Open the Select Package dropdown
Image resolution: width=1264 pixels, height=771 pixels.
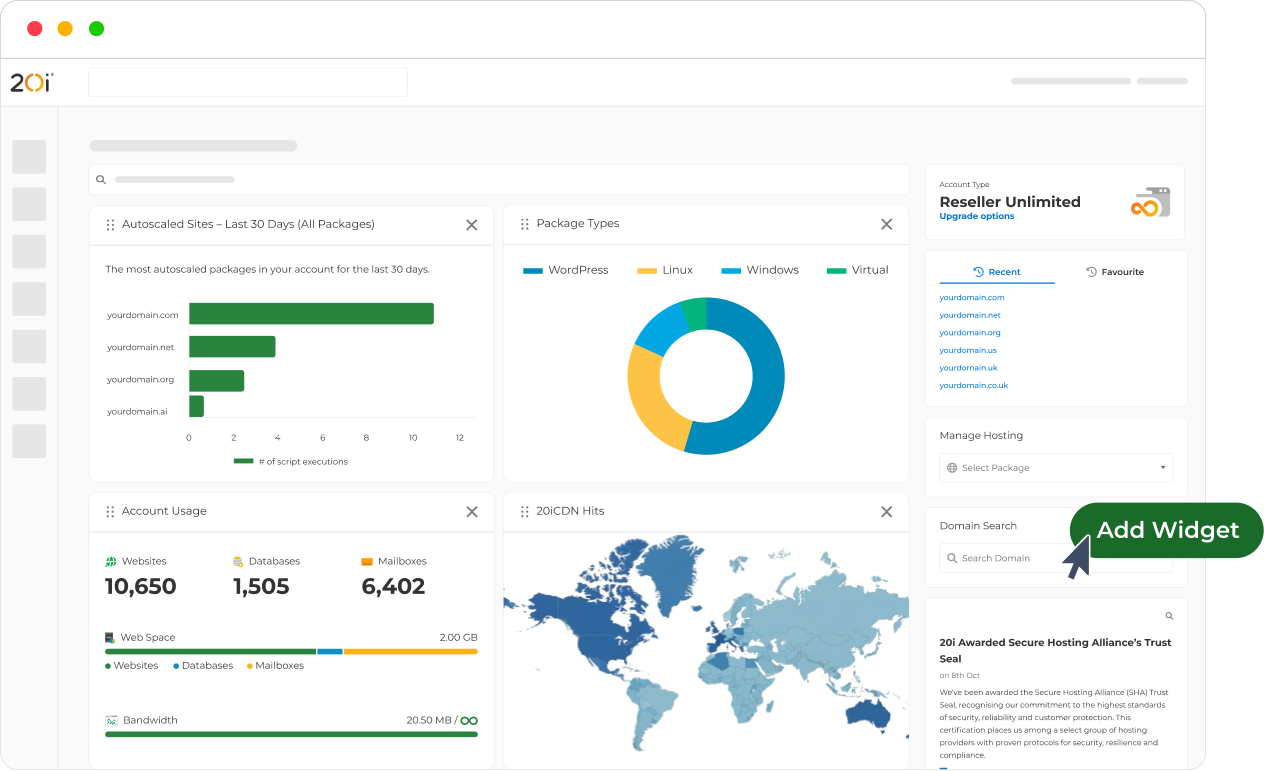(1056, 468)
